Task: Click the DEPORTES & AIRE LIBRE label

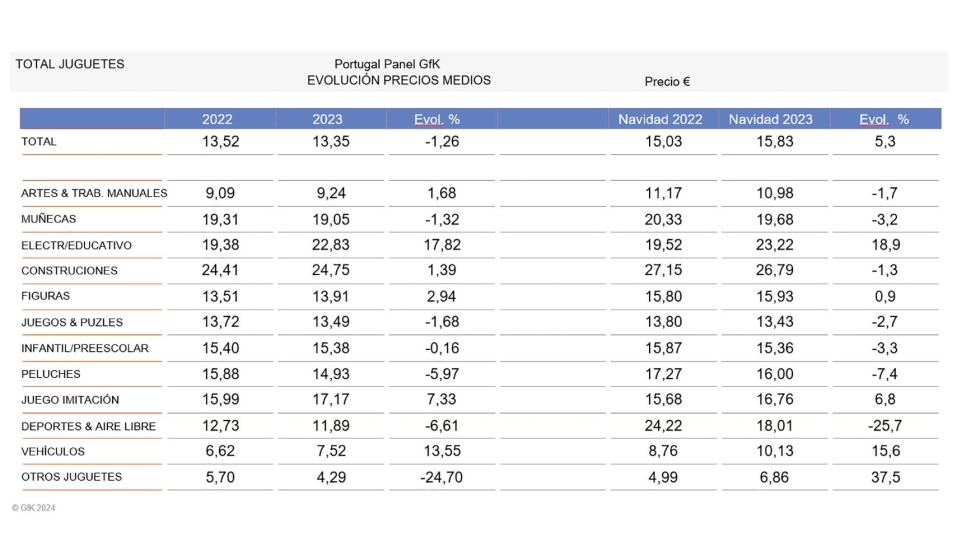Action: point(88,426)
